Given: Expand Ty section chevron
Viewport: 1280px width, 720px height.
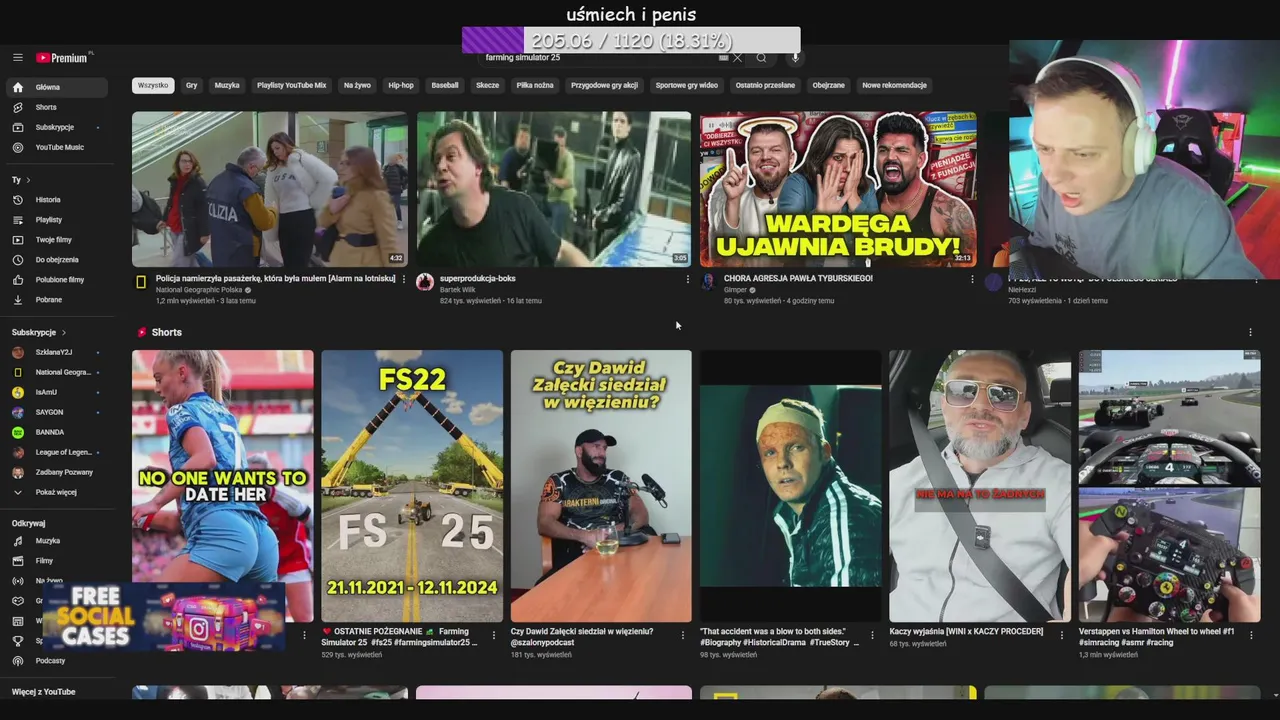Looking at the screenshot, I should (x=28, y=180).
